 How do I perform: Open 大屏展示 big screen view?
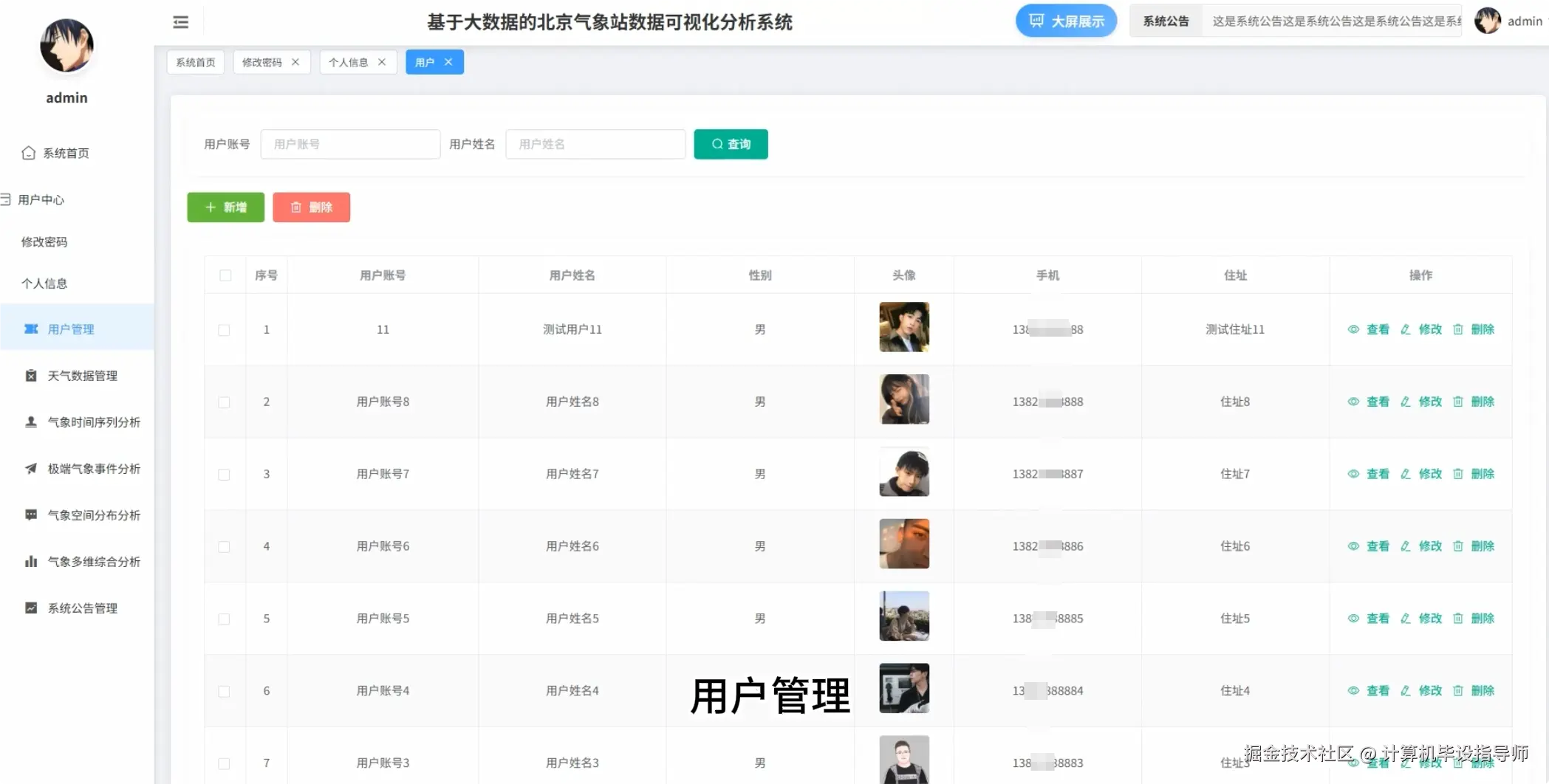pyautogui.click(x=1066, y=20)
